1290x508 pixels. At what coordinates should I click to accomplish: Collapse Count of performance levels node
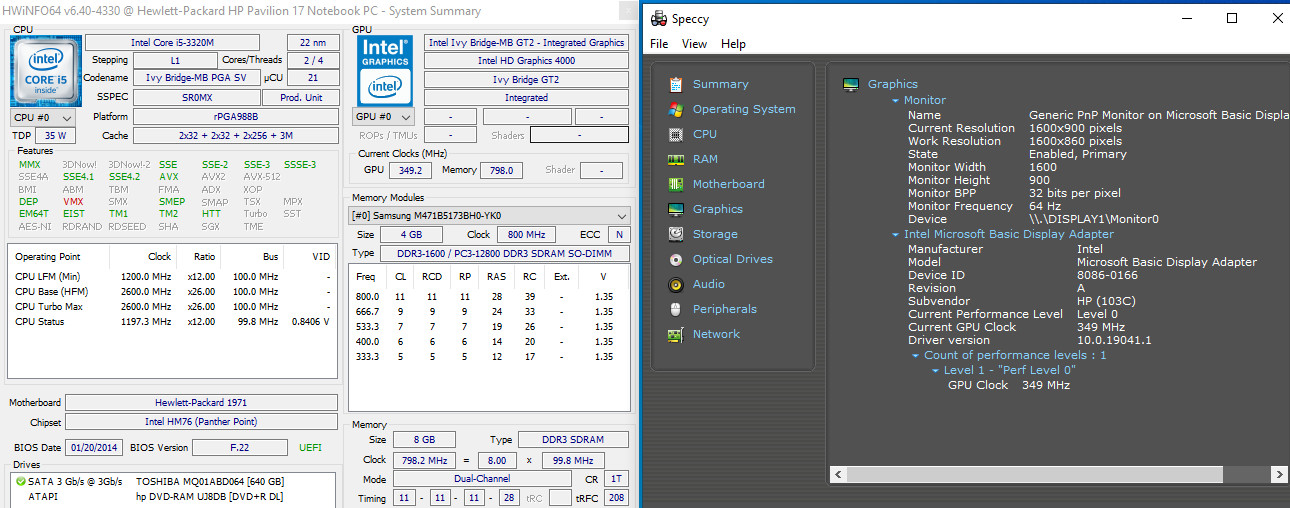(915, 355)
